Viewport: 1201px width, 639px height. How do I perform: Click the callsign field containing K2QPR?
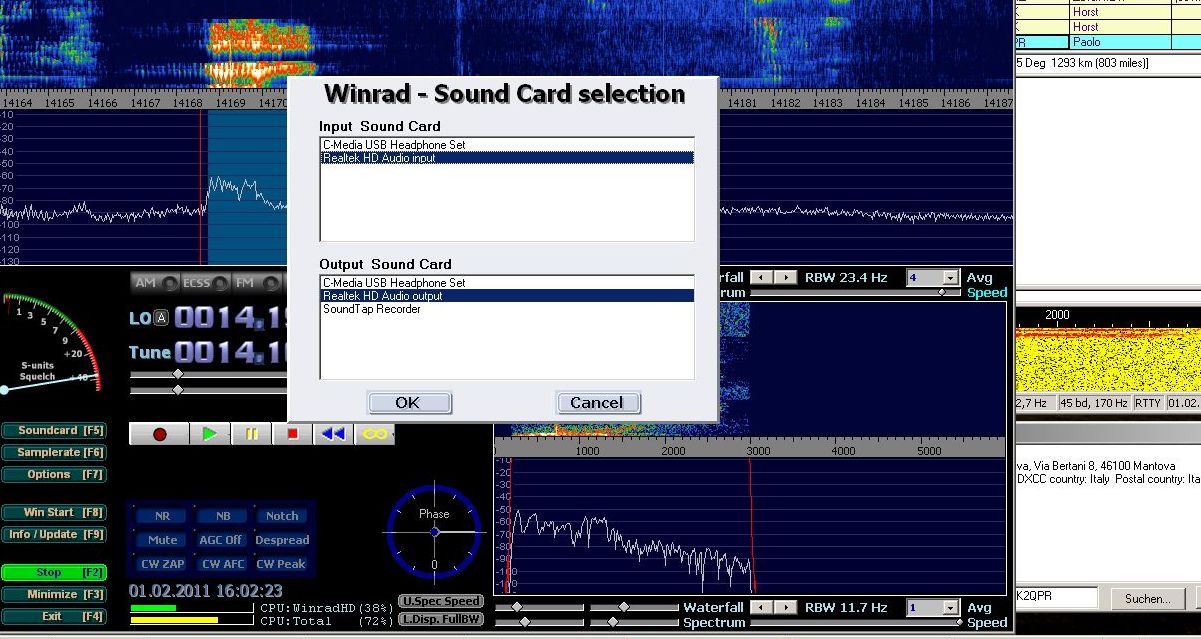click(1060, 597)
